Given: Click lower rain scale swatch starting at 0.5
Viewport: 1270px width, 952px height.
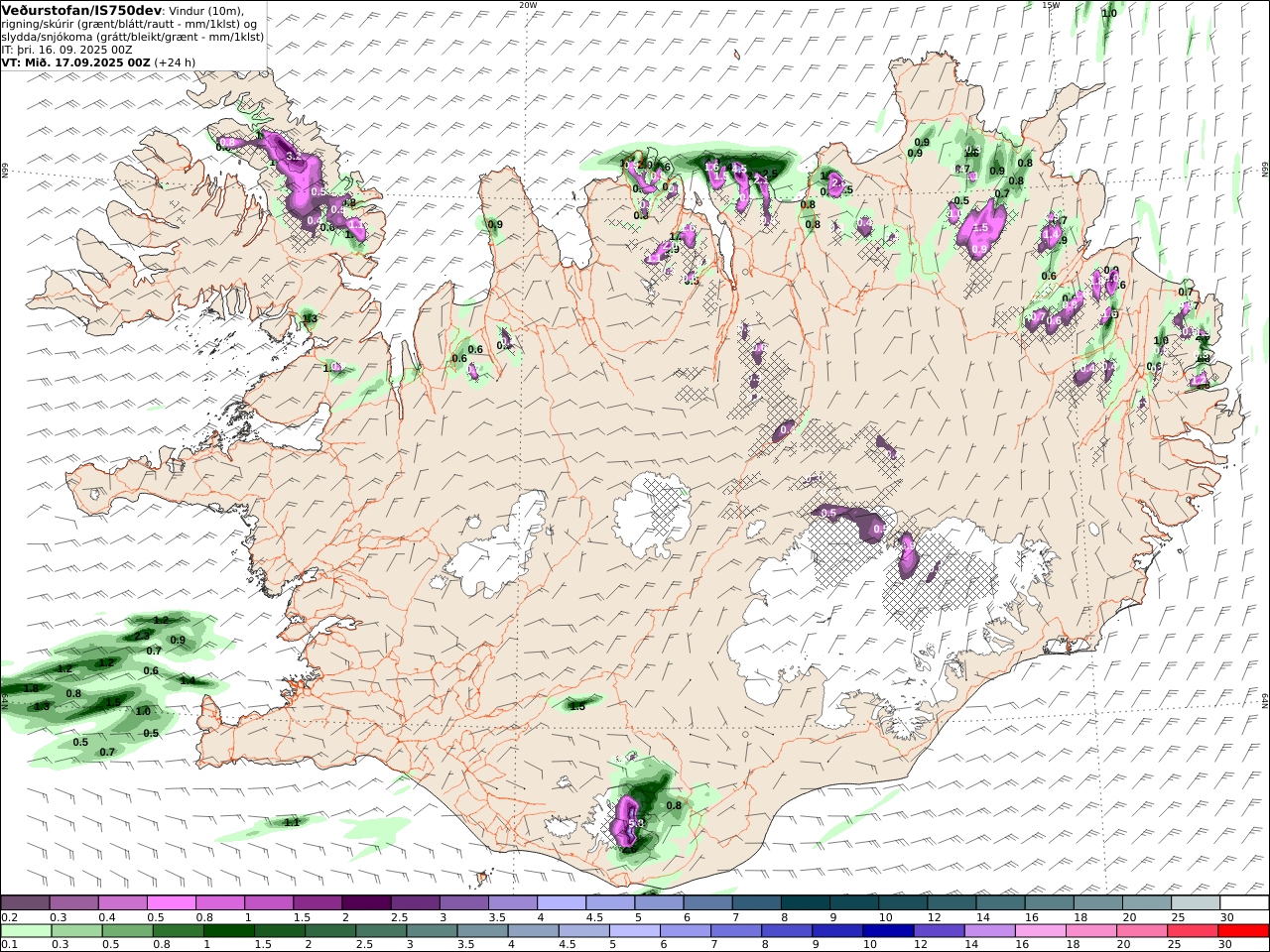Looking at the screenshot, I should click(128, 931).
